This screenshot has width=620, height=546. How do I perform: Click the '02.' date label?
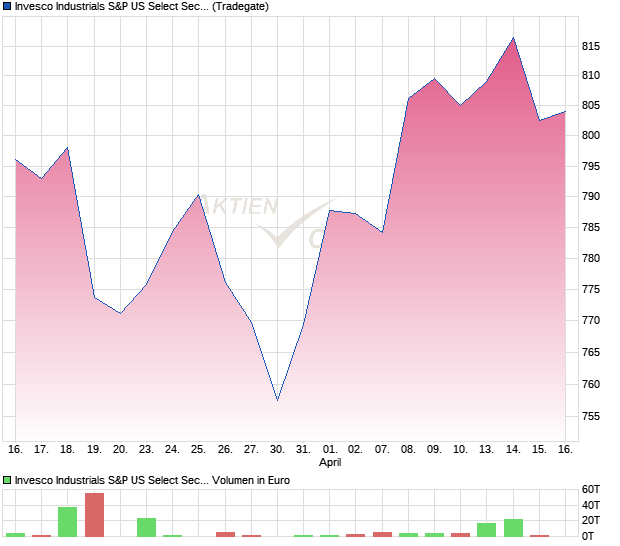pos(355,450)
